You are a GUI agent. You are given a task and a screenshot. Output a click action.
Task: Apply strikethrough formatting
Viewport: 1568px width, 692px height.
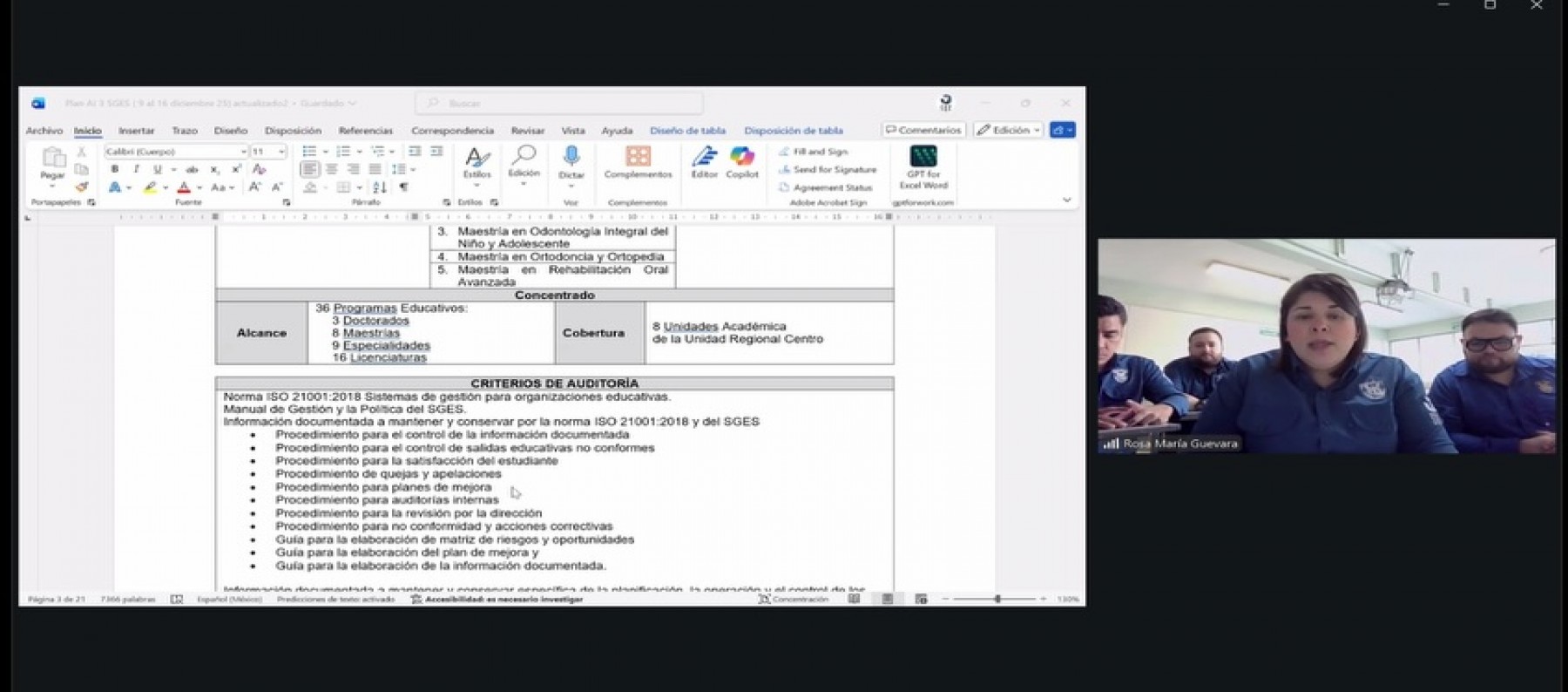pos(193,169)
